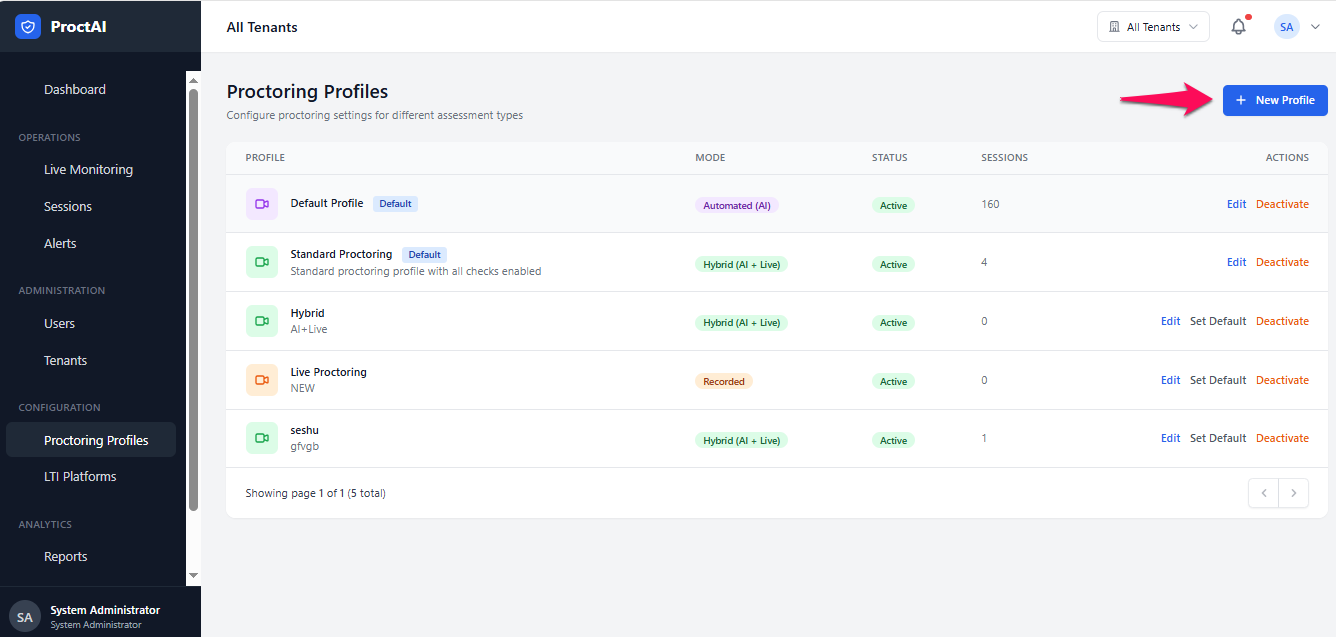Click the MODE column header

[710, 158]
